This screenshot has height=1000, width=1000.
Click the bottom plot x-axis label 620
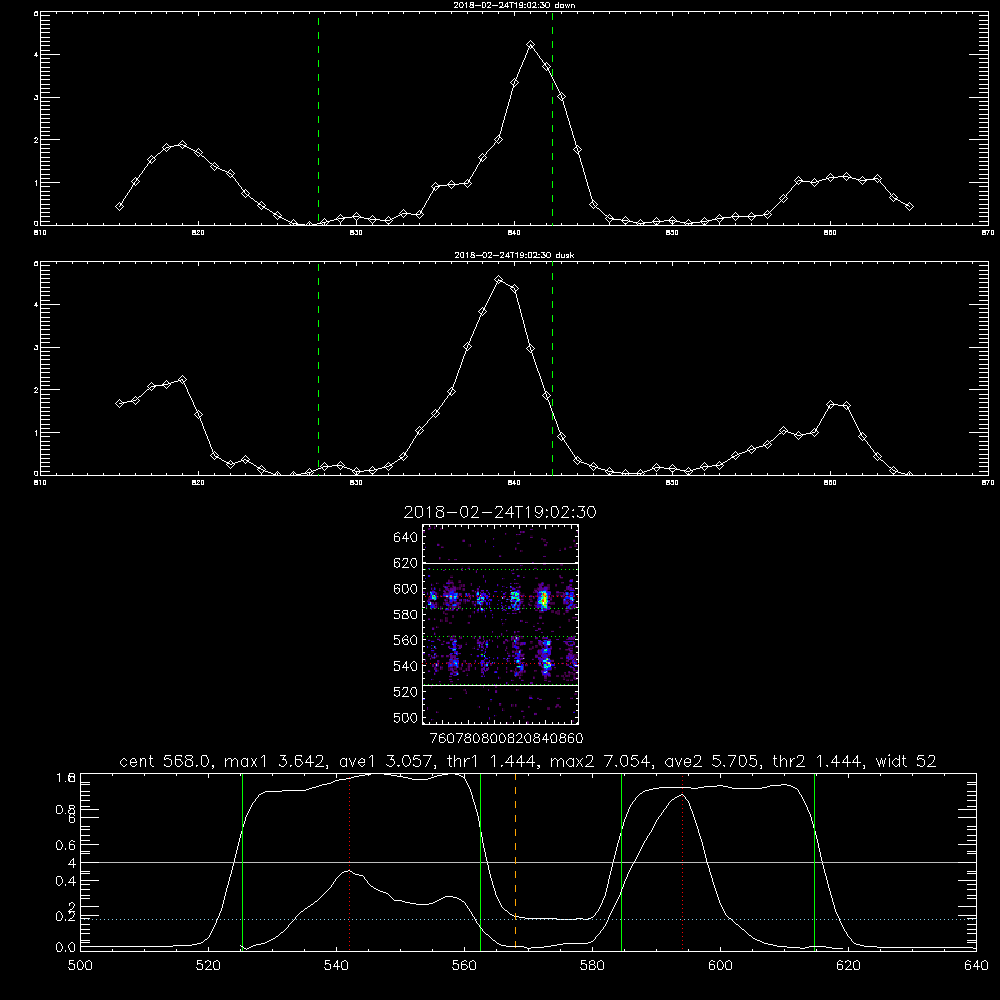(x=848, y=966)
